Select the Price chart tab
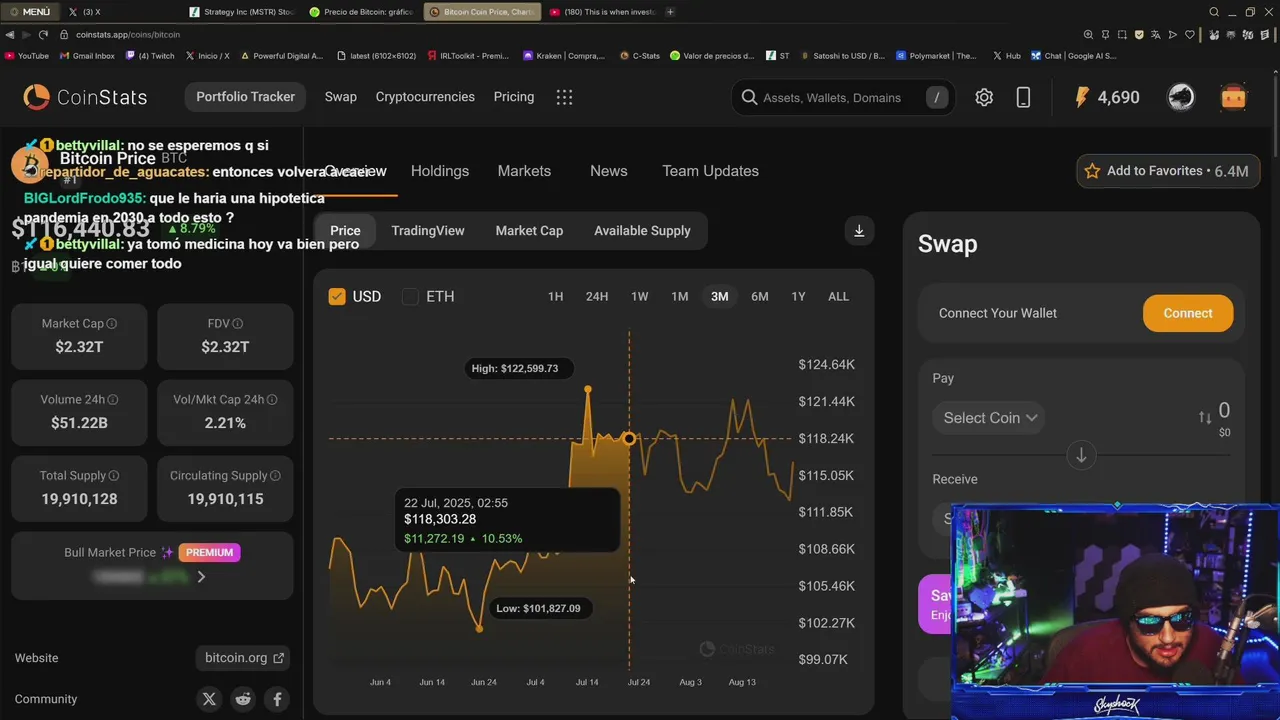1280x720 pixels. point(345,230)
